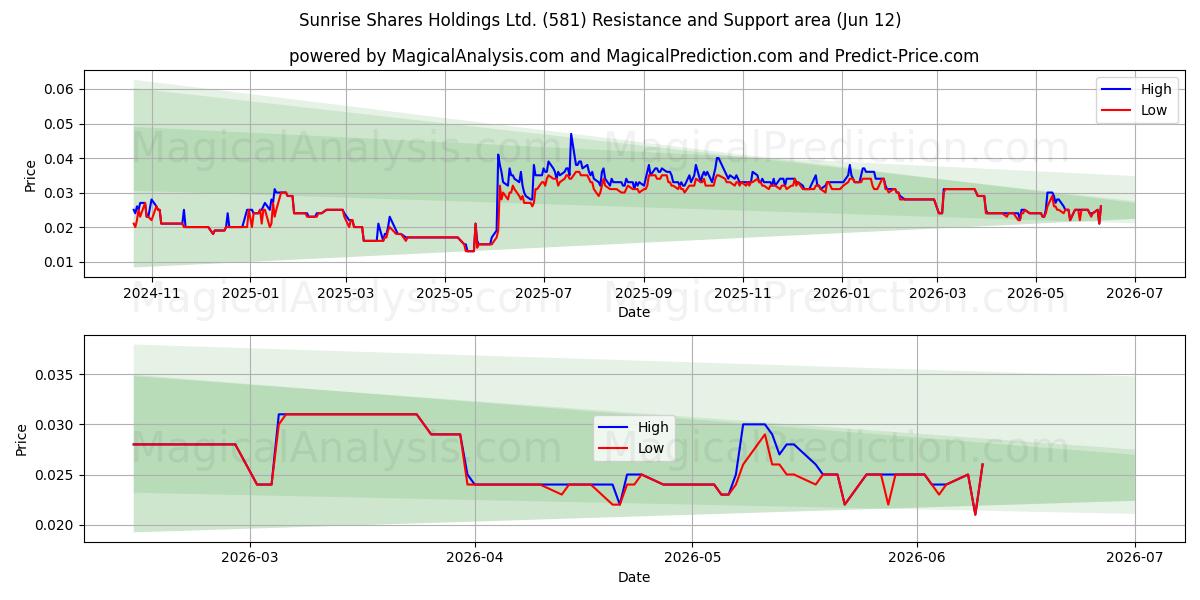Click the 0.020 tick on bottom chart

point(56,525)
